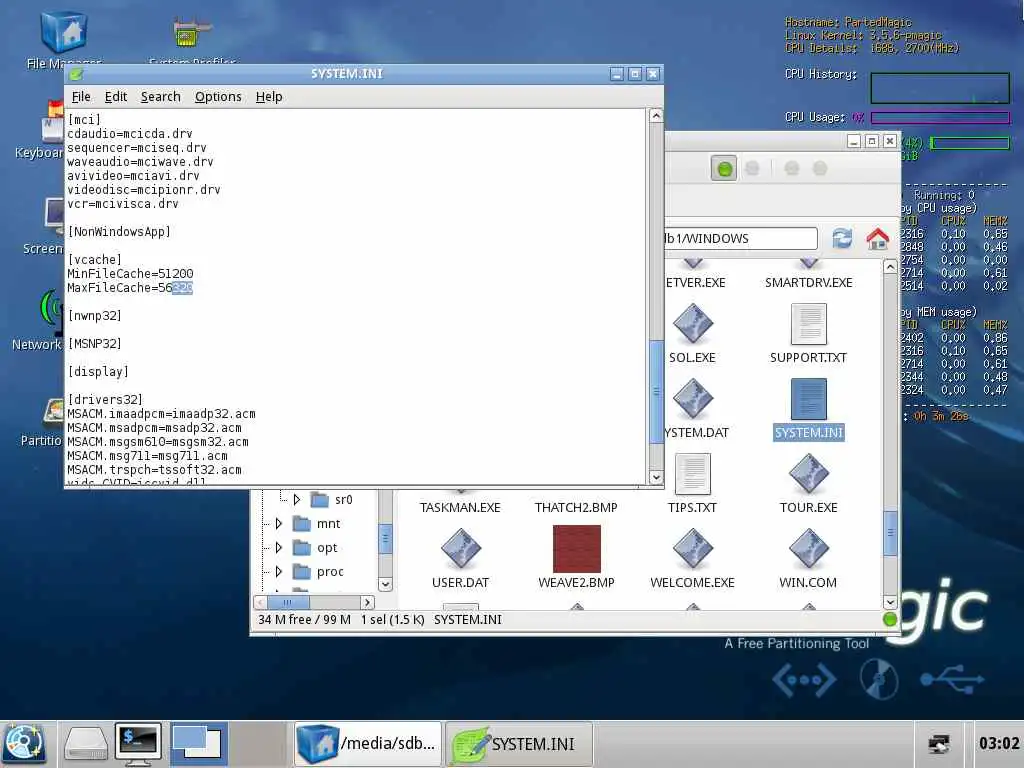The height and width of the screenshot is (768, 1024).
Task: Select the SYSTEM.DAT file icon
Action: point(692,399)
